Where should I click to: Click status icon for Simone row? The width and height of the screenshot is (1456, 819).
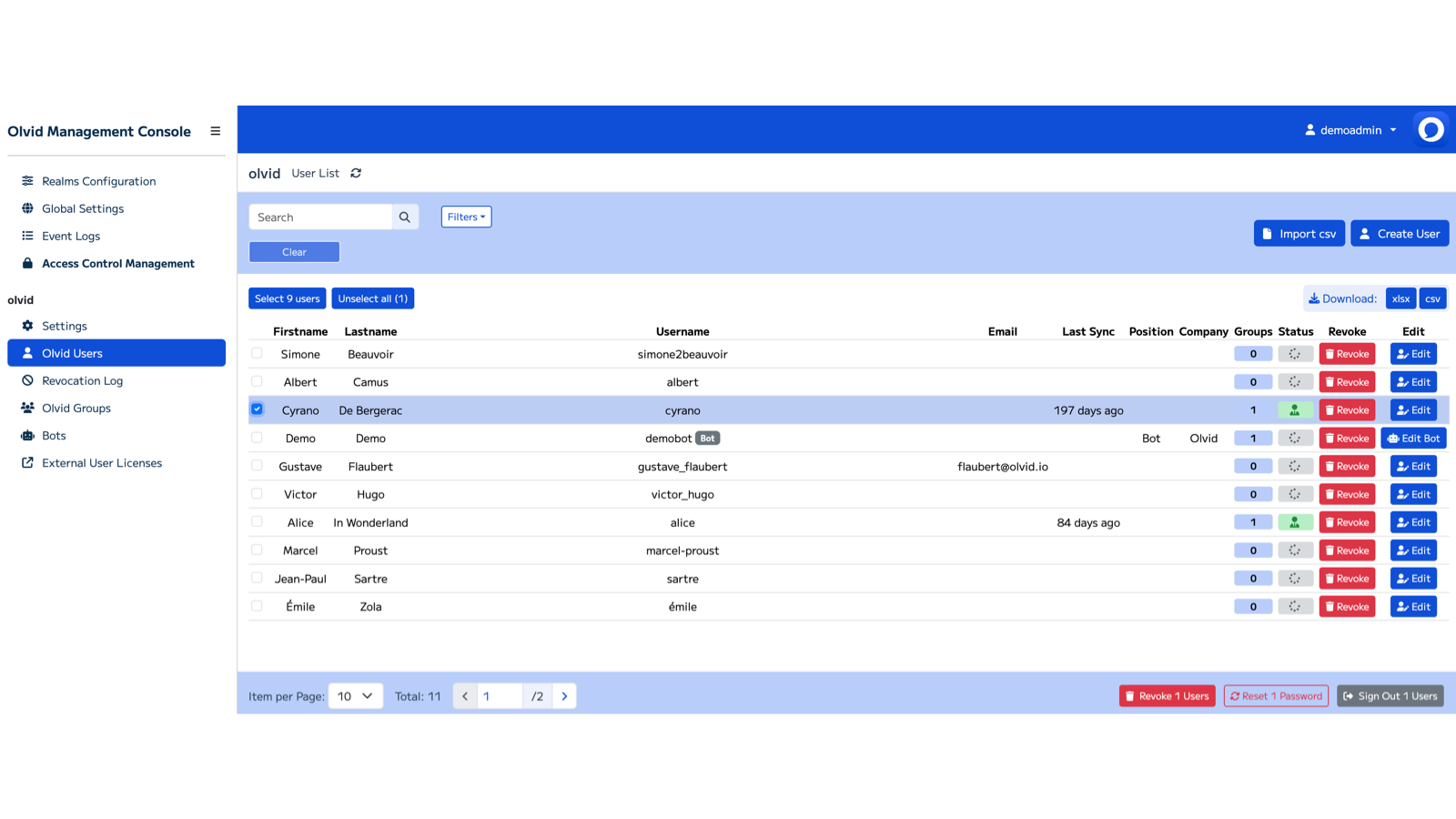pos(1295,354)
